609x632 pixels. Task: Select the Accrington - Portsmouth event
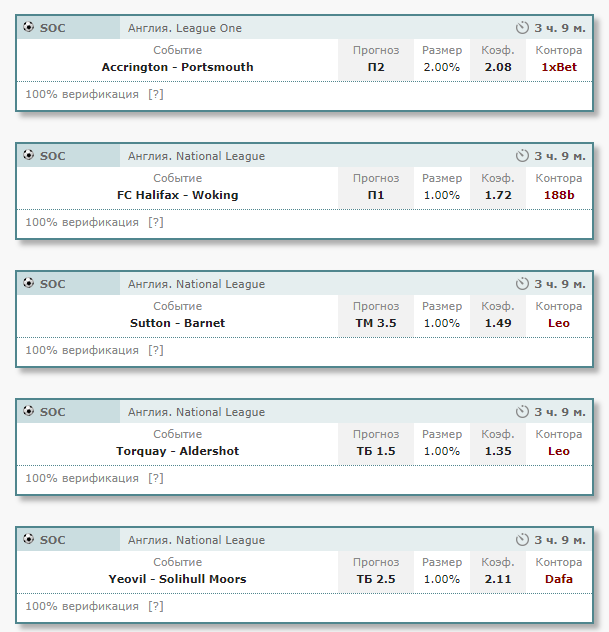tap(178, 67)
